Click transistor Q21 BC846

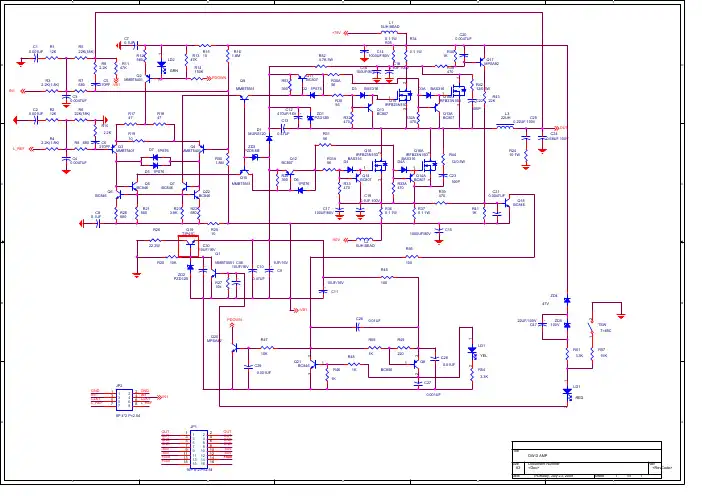(x=313, y=364)
